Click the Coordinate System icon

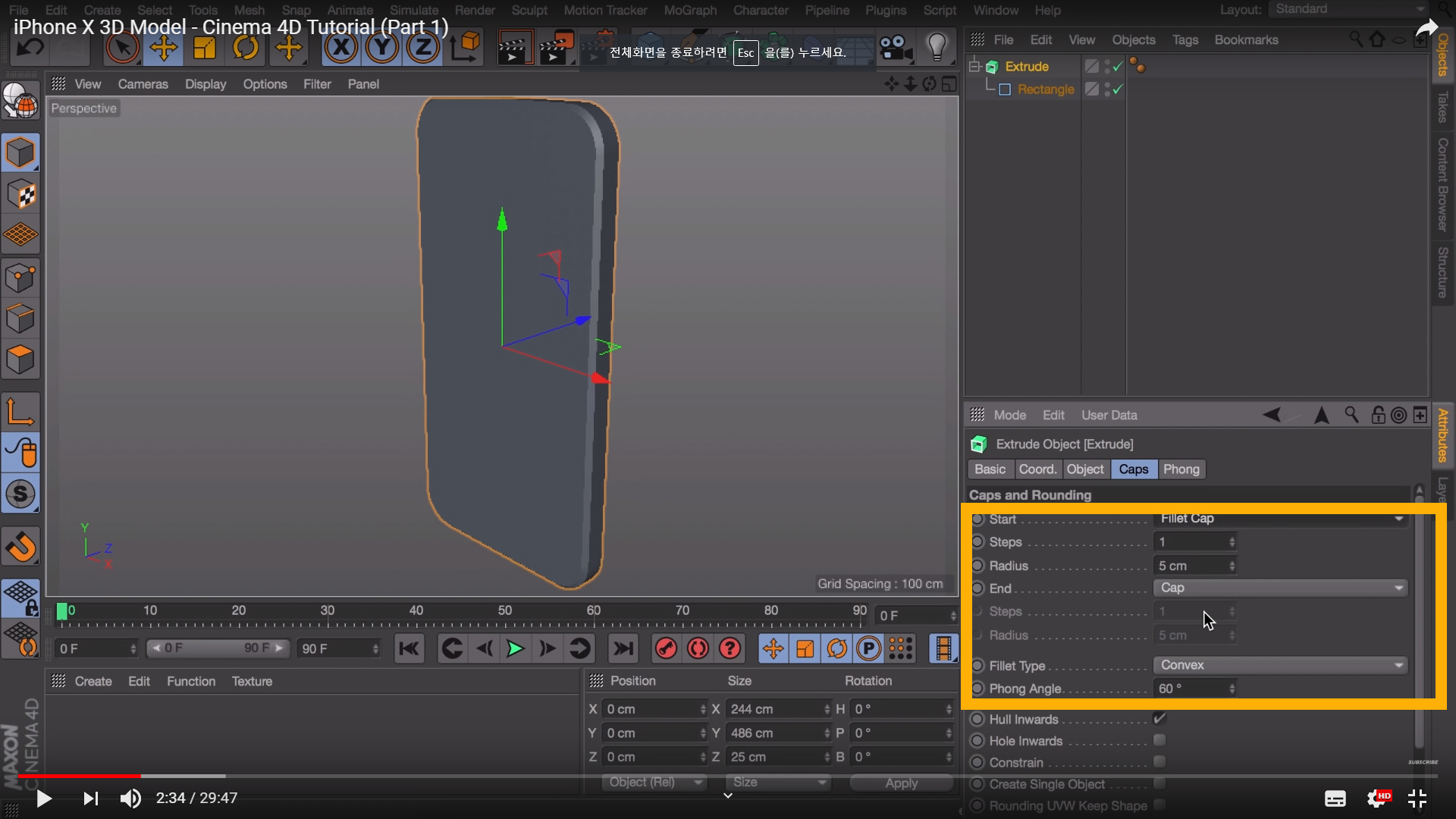(x=465, y=49)
